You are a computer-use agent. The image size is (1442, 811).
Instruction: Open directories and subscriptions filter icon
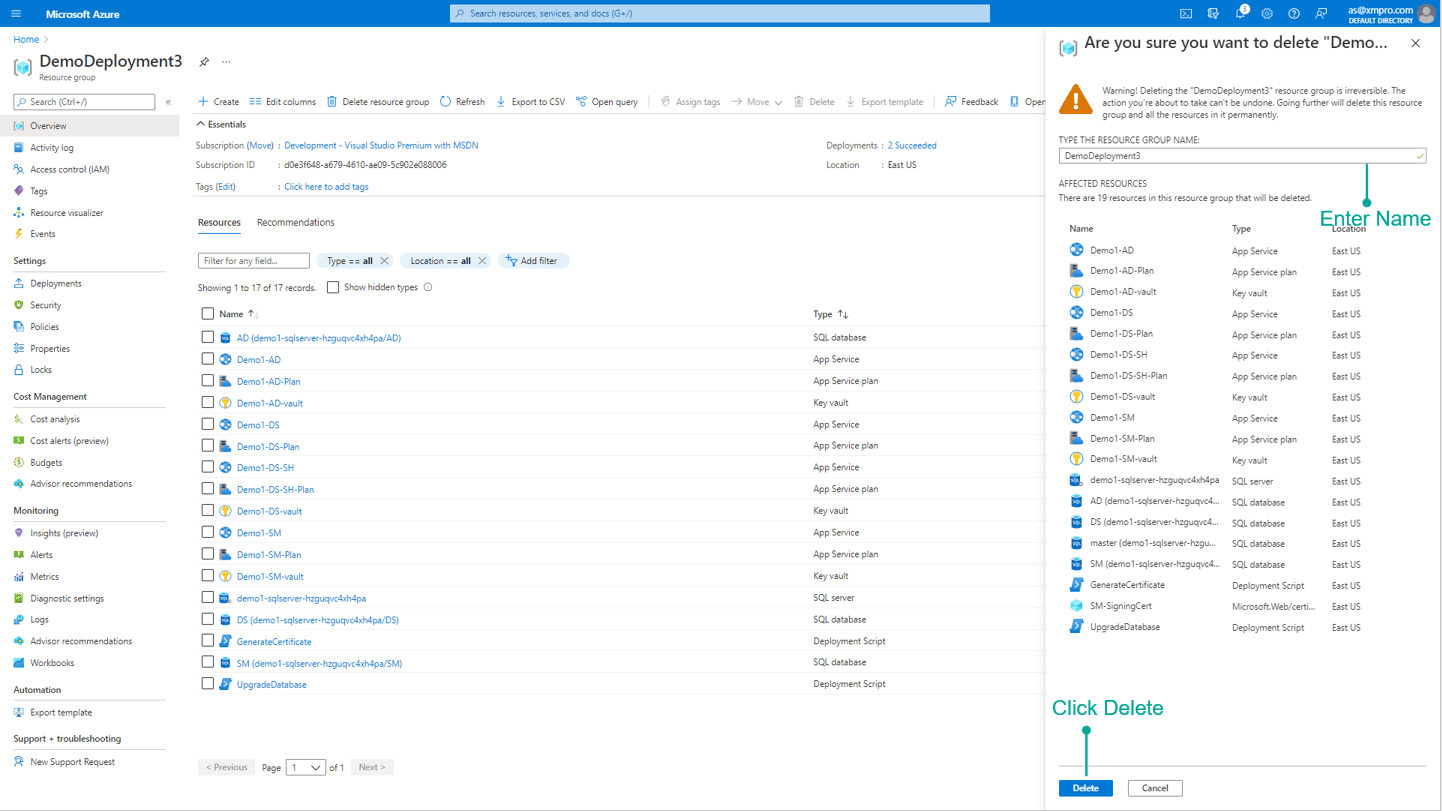point(1213,14)
